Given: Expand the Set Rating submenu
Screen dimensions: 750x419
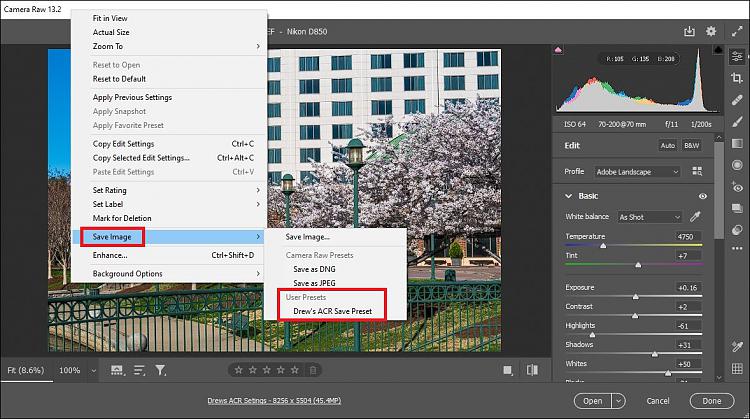Looking at the screenshot, I should coord(169,190).
